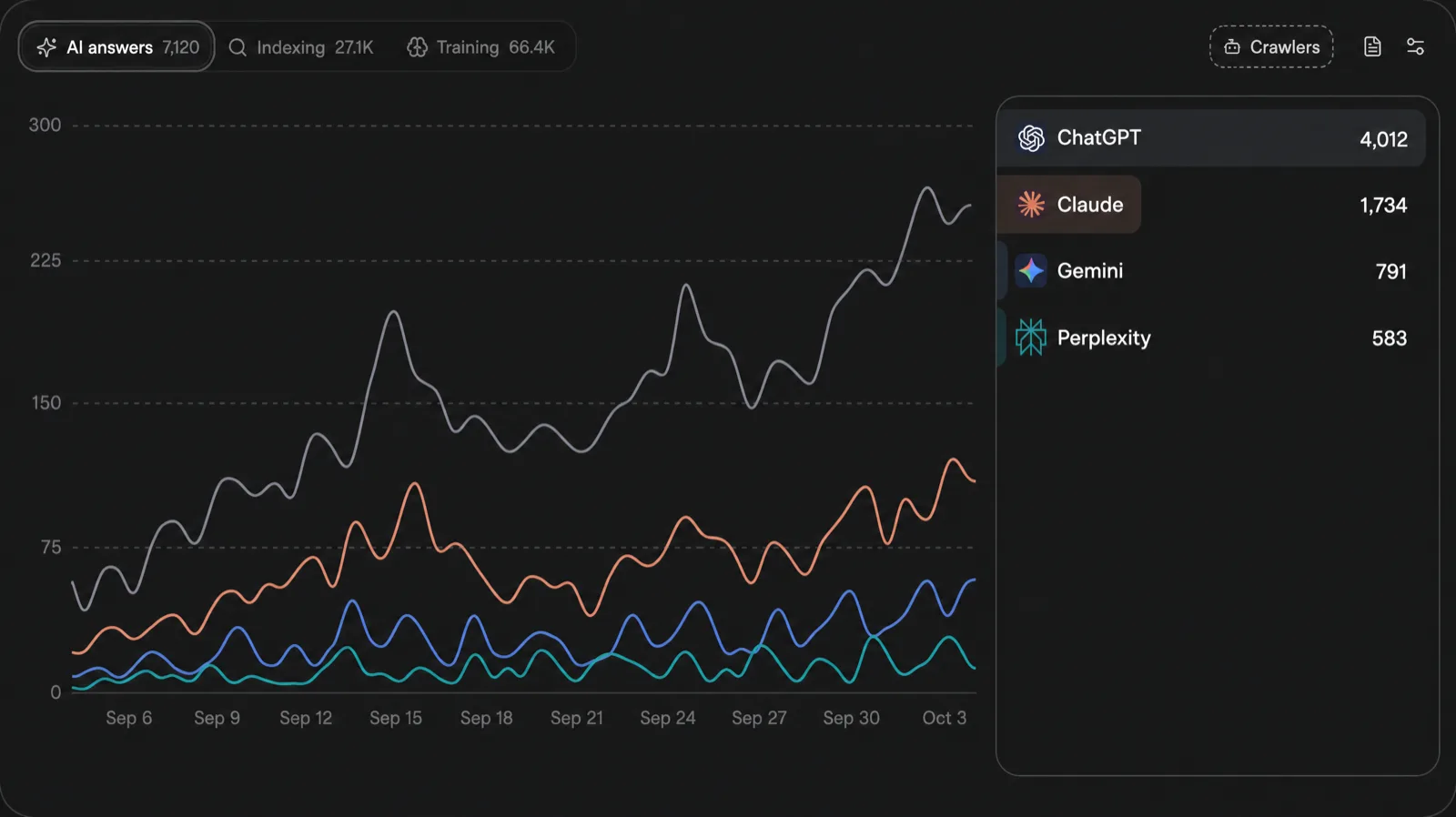Click the 225 y-axis label

[45, 261]
